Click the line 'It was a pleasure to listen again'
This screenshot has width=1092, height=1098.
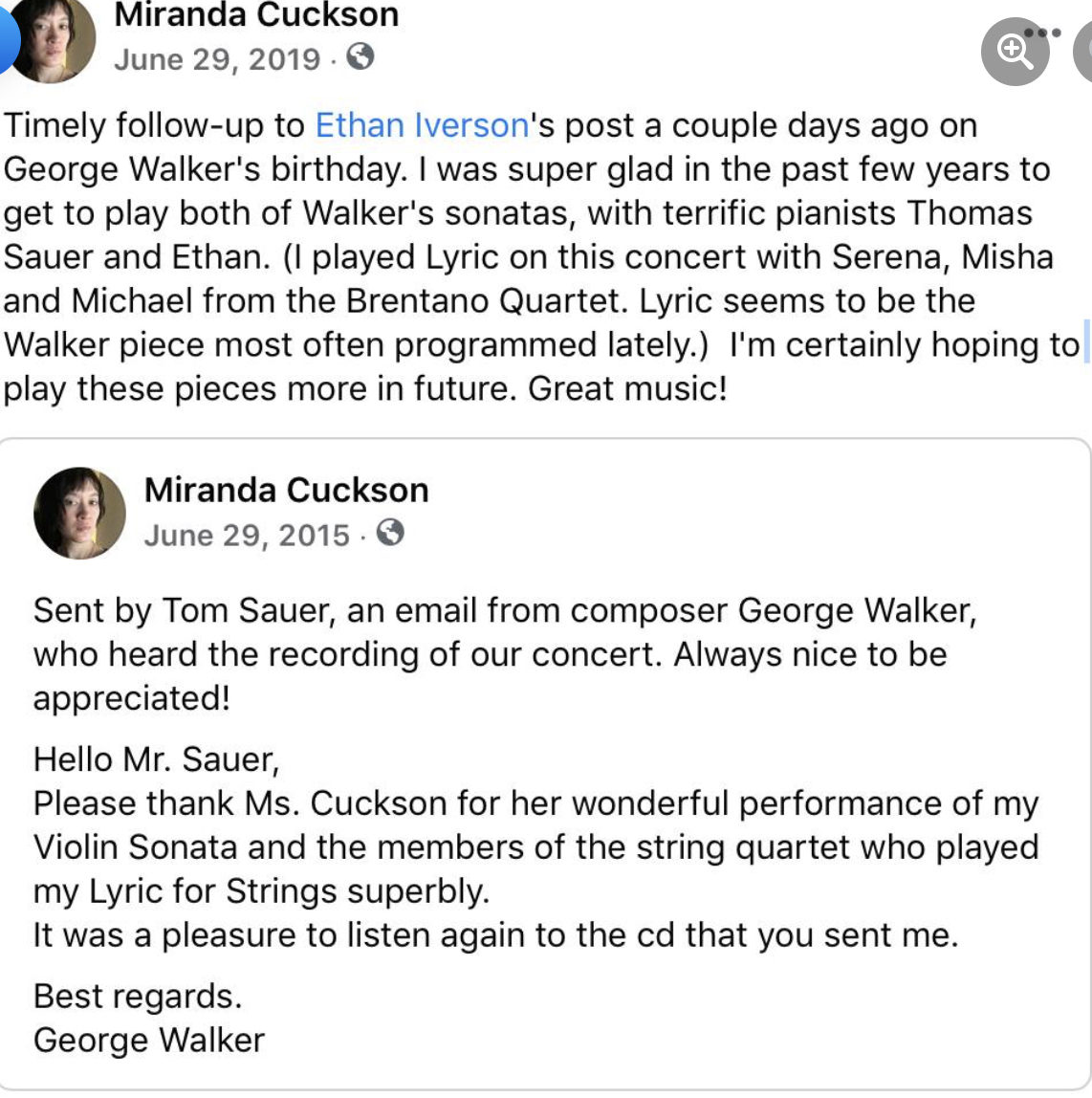(x=495, y=934)
